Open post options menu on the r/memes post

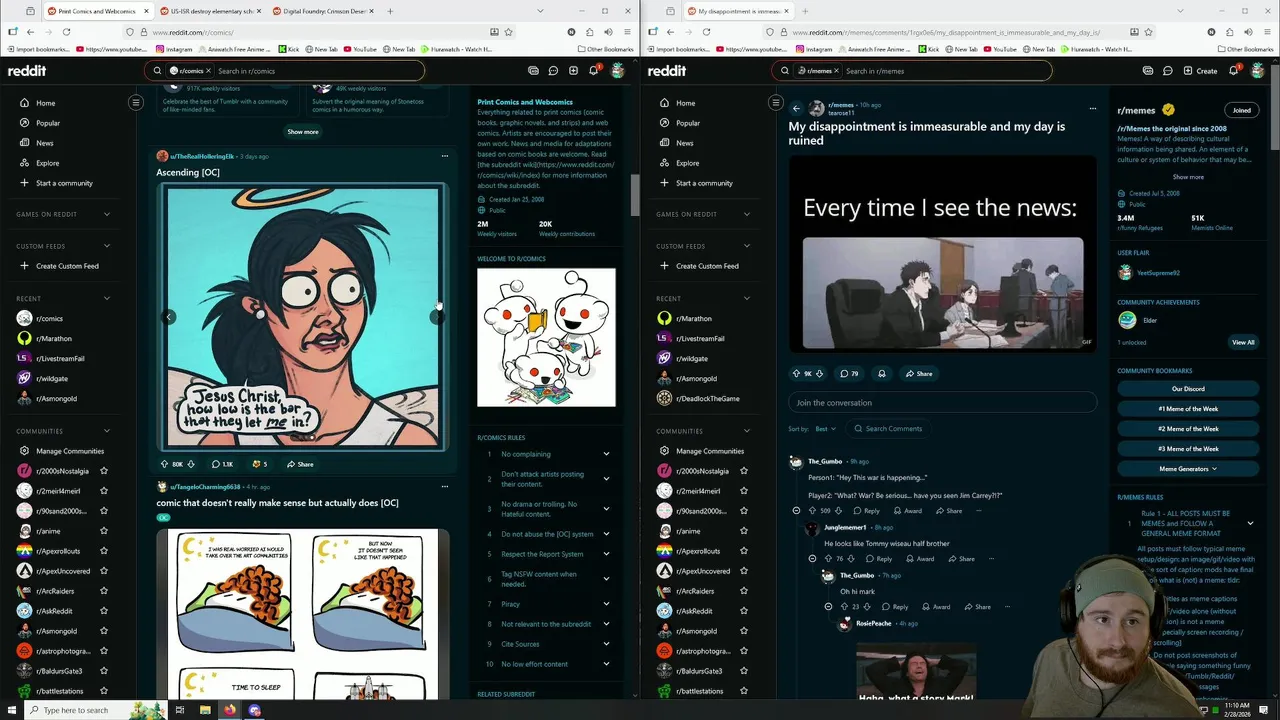(x=1093, y=109)
